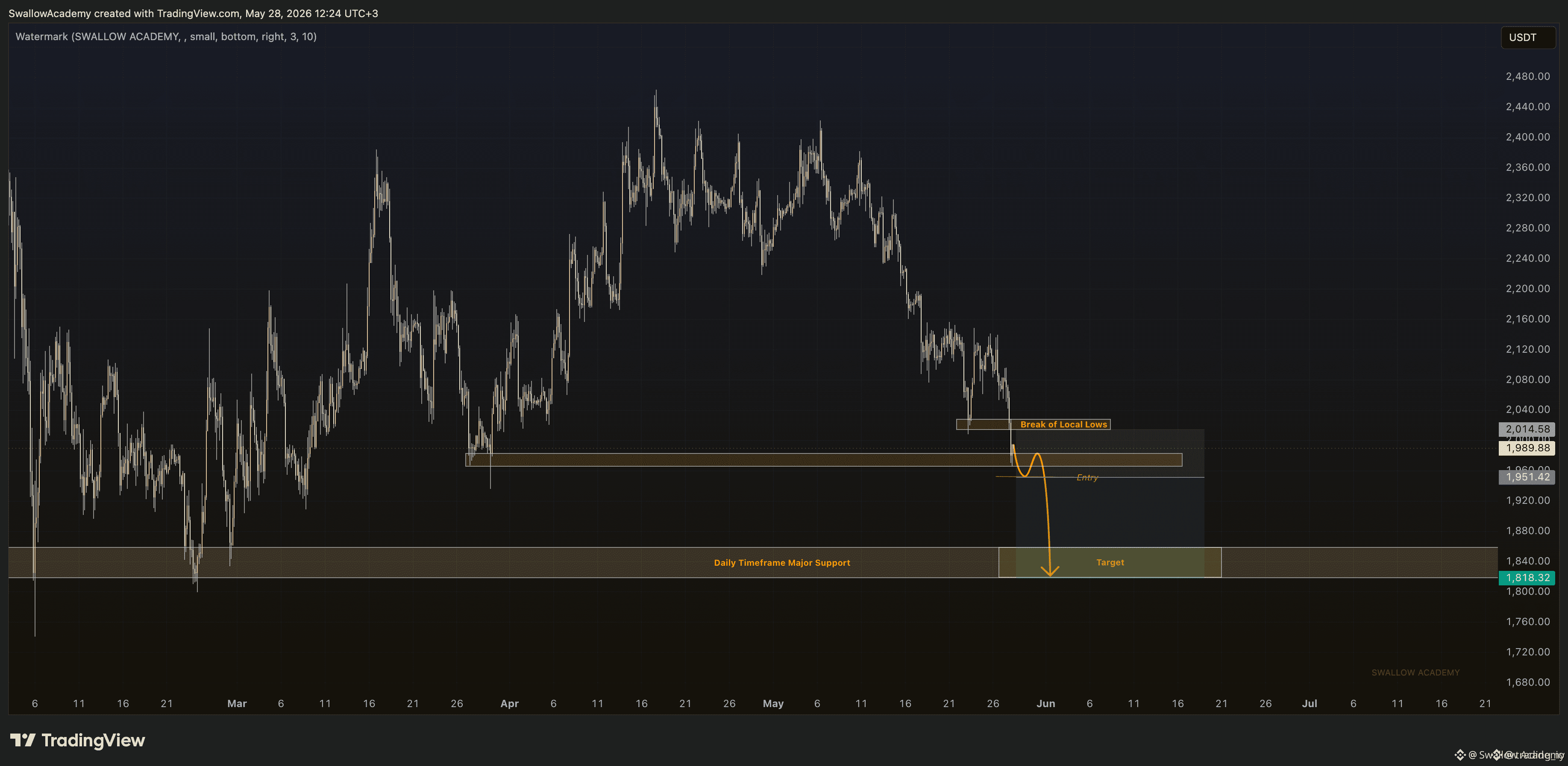Viewport: 1568px width, 766px height.
Task: Click the Mar label on time axis
Action: (237, 703)
